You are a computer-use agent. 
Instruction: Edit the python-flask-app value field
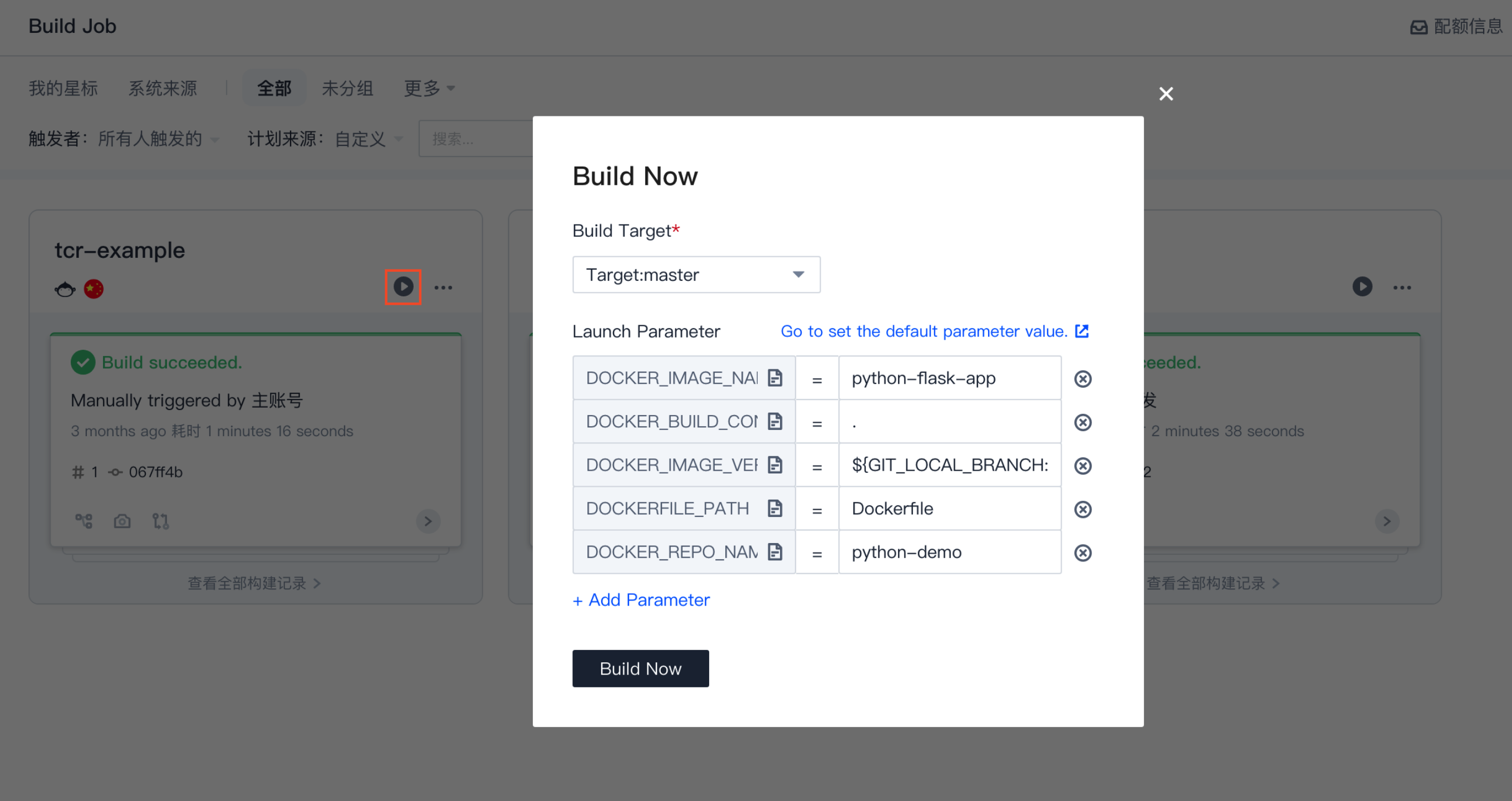pyautogui.click(x=950, y=378)
